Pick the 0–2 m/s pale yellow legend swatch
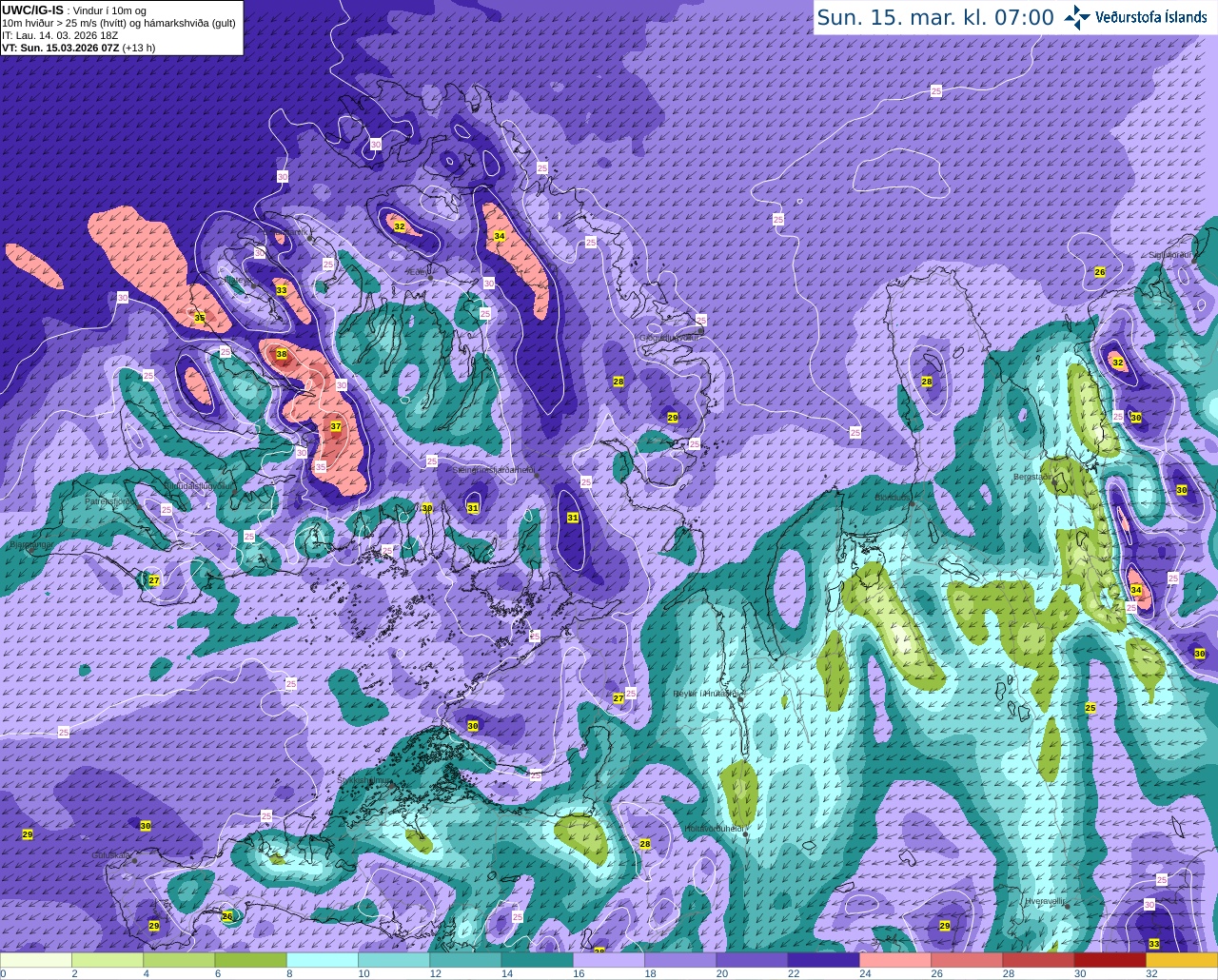This screenshot has width=1218, height=980. pyautogui.click(x=36, y=960)
